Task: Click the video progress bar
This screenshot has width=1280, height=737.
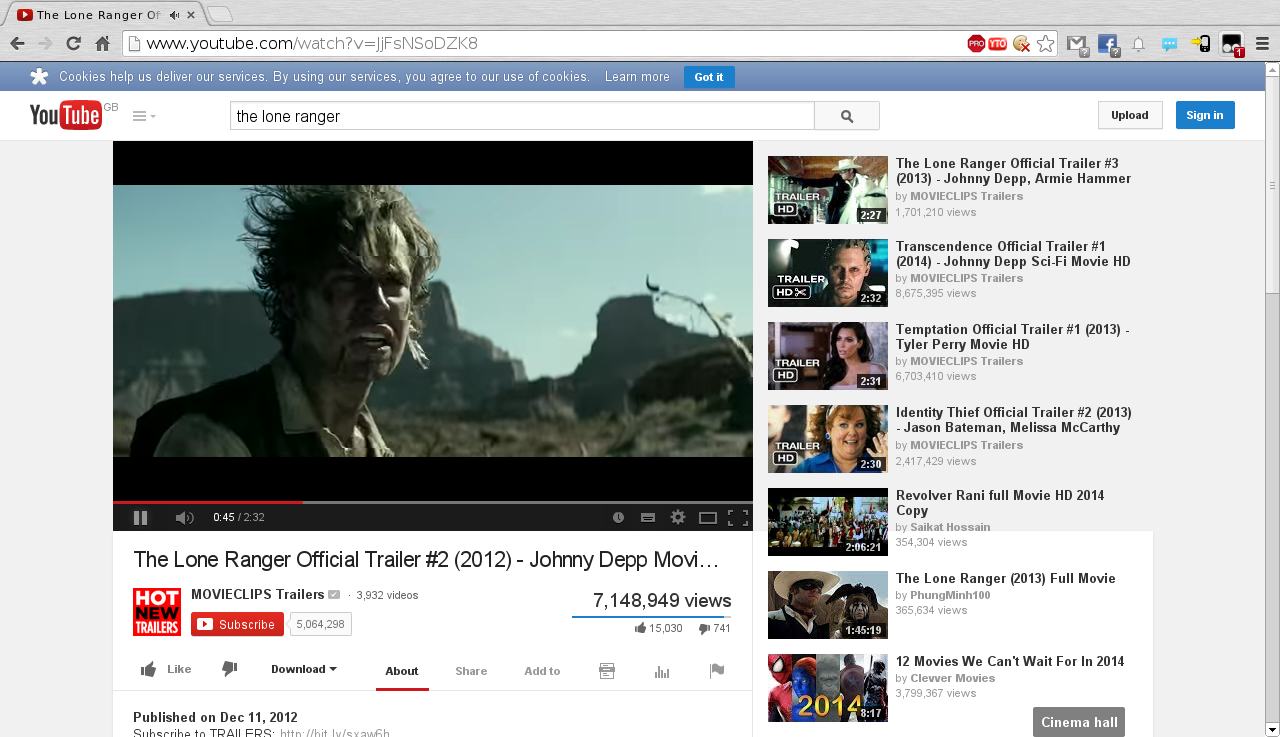Action: 433,502
